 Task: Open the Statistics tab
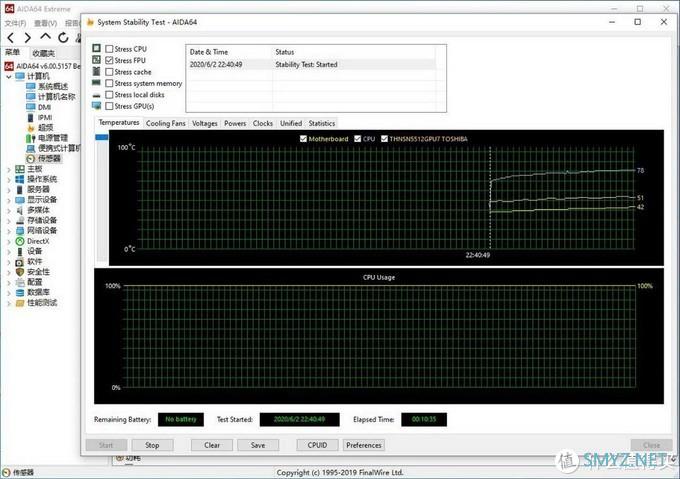pos(322,124)
